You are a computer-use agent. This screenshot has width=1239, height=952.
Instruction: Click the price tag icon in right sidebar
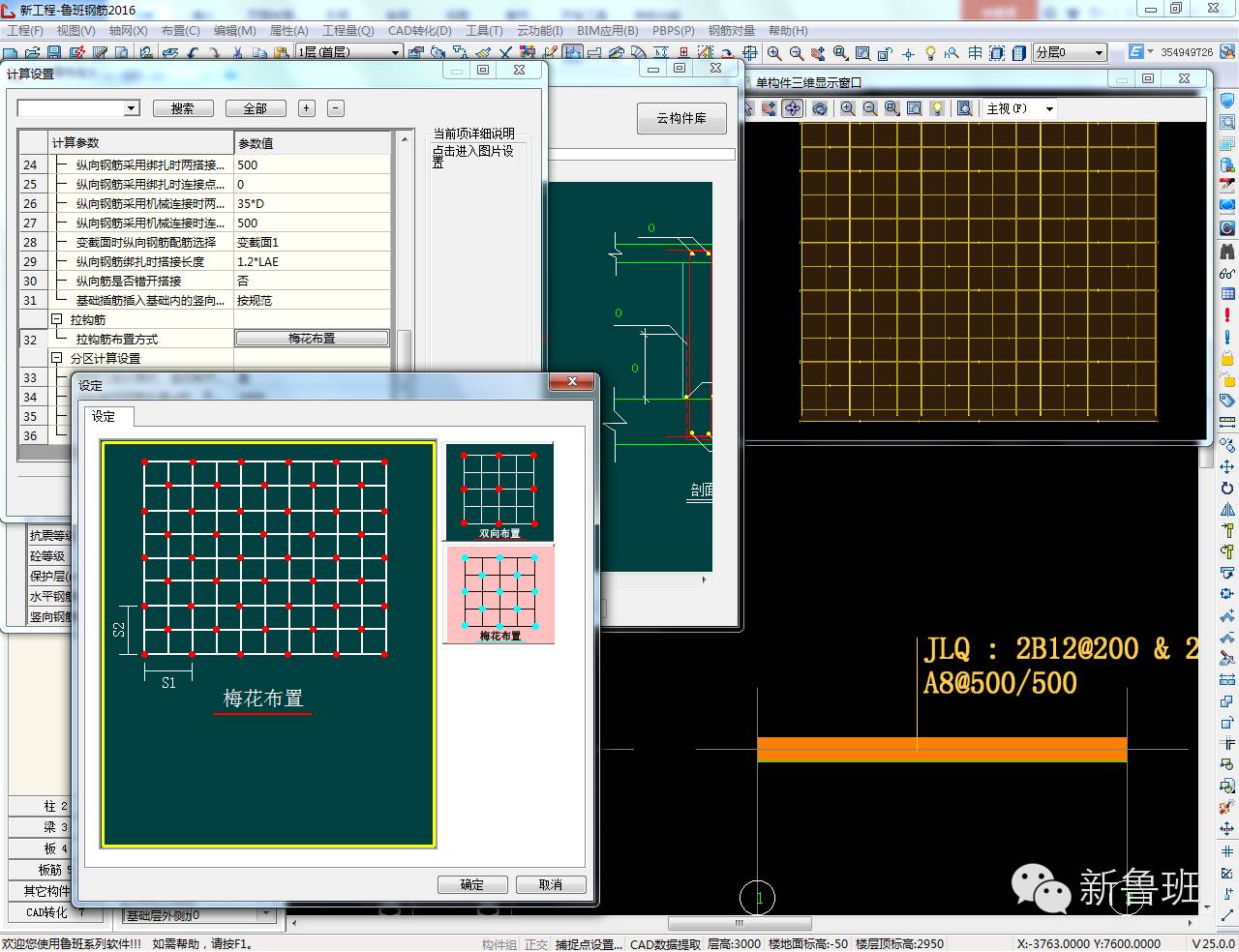pos(1227,400)
